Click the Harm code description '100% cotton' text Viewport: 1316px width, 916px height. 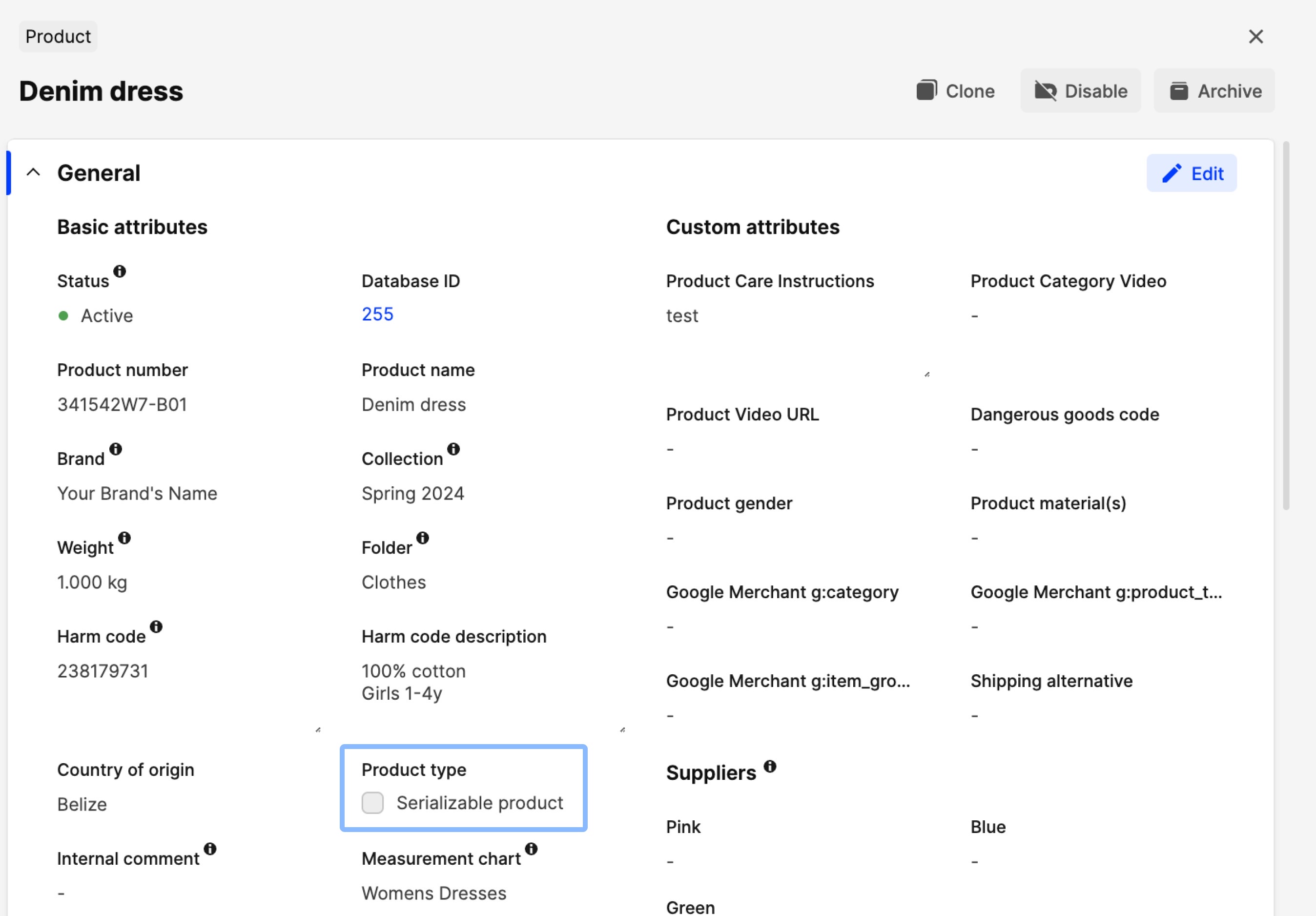coord(413,671)
